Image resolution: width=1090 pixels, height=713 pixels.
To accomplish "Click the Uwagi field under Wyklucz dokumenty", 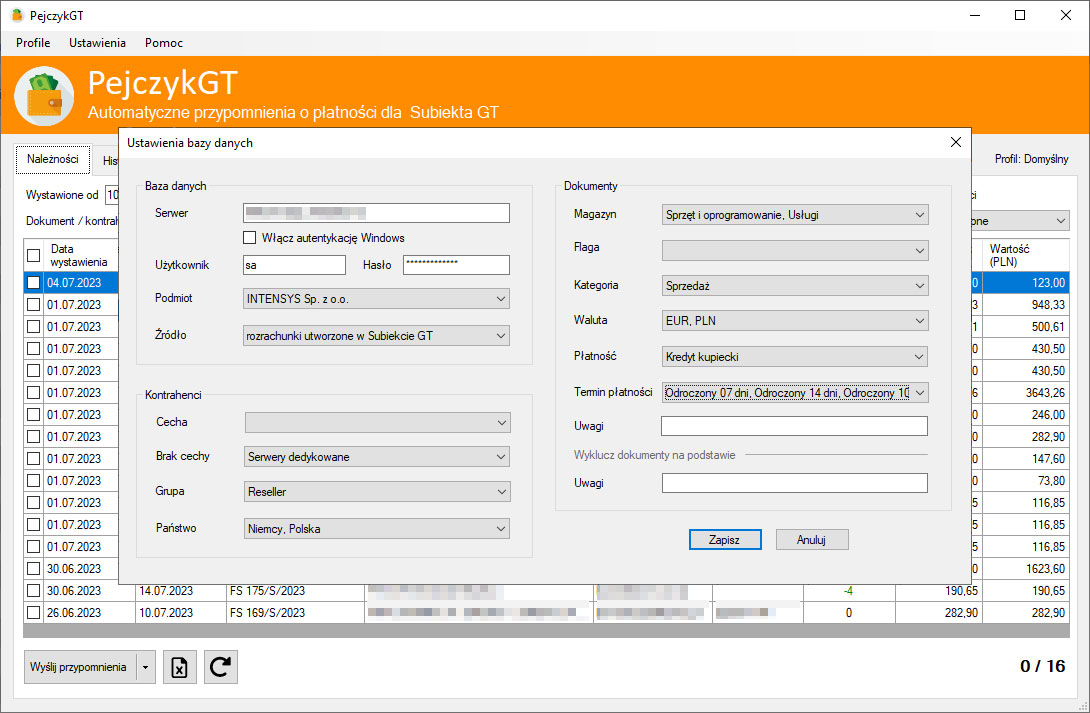I will coord(795,483).
